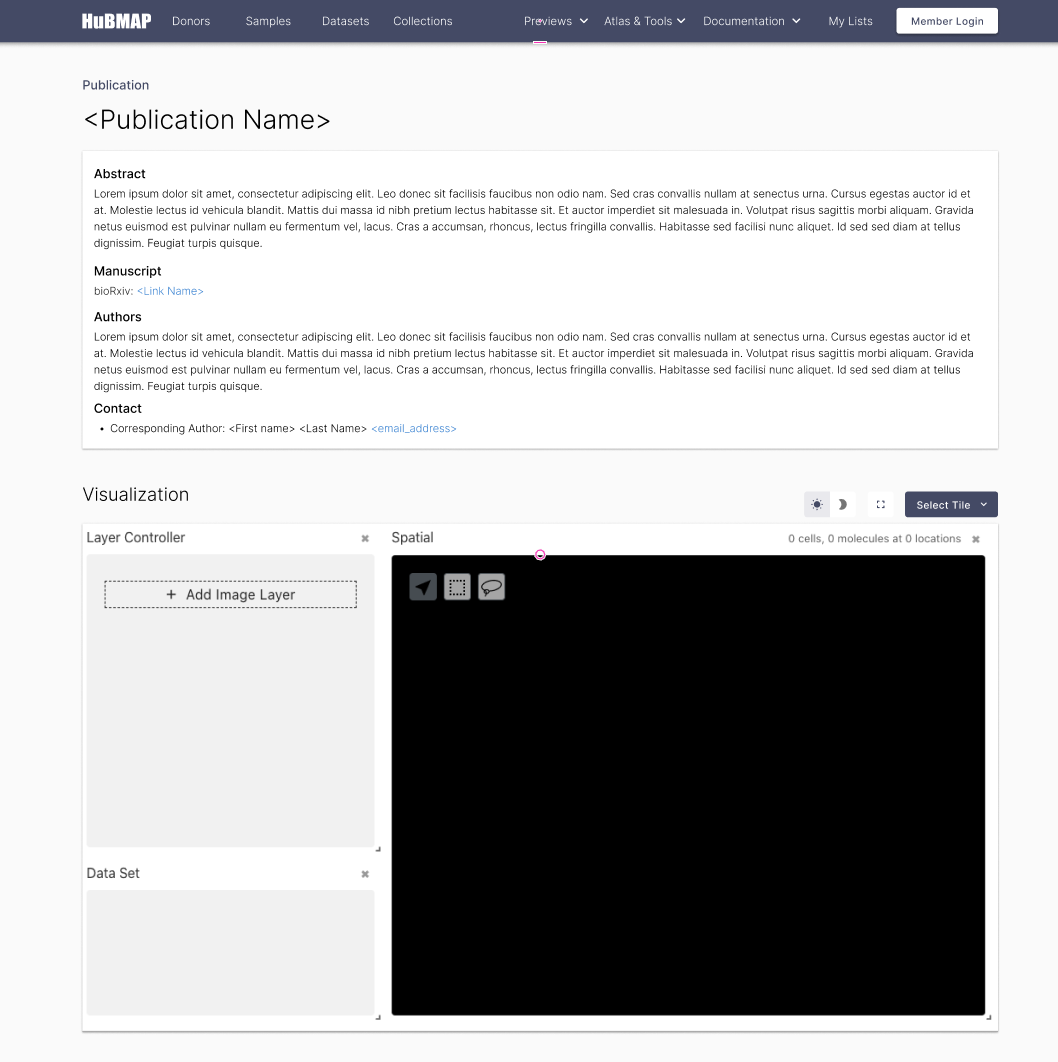Screen dimensions: 1058x1062
Task: Close the Spatial panel
Action: pos(975,538)
